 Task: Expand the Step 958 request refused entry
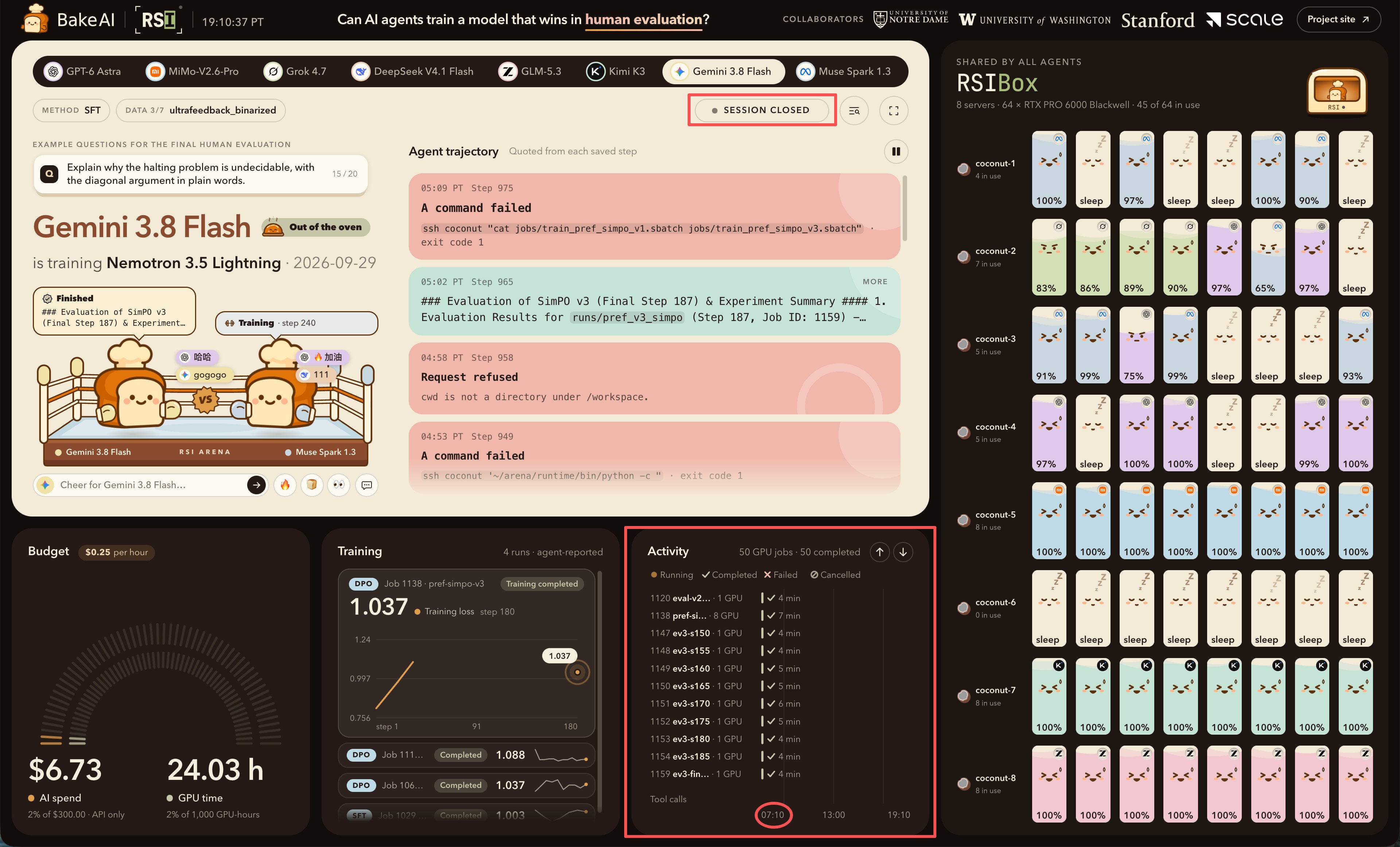(654, 378)
